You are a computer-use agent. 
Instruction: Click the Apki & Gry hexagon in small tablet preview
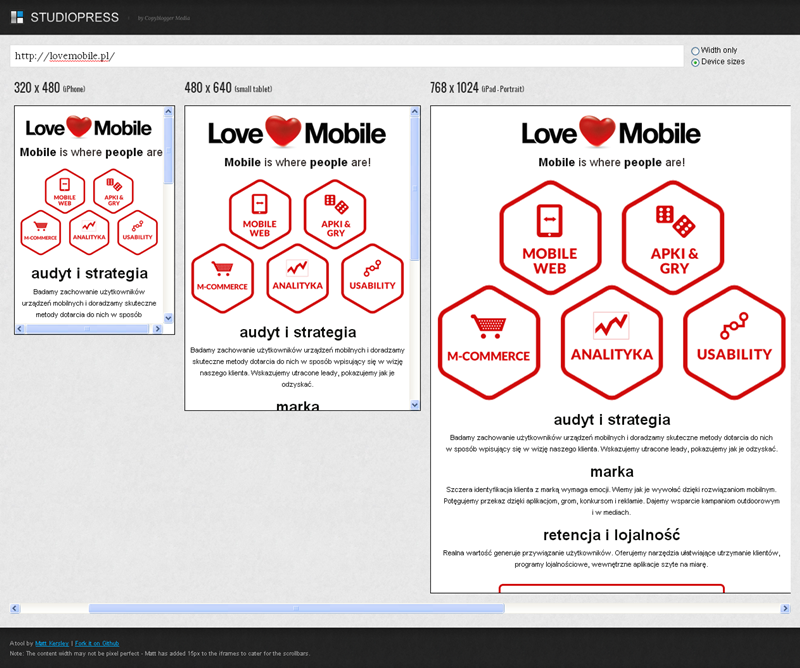pyautogui.click(x=335, y=213)
